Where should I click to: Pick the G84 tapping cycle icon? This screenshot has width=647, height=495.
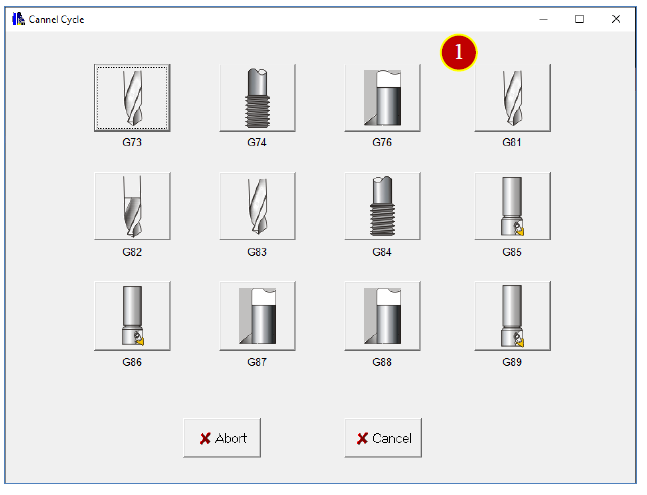pos(383,206)
